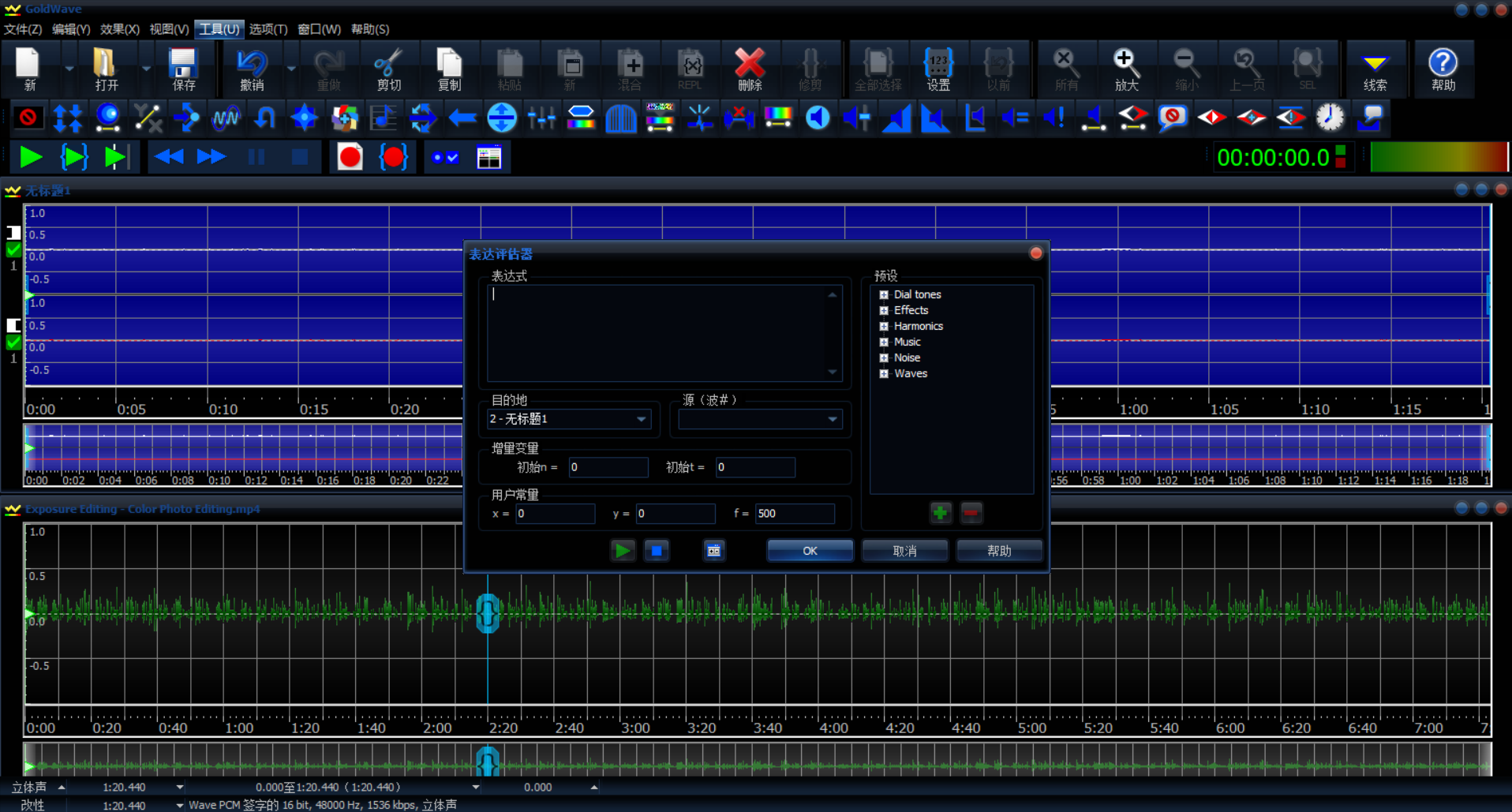Expand the Waves preset folder
Screen dimensions: 1512x812
(884, 373)
